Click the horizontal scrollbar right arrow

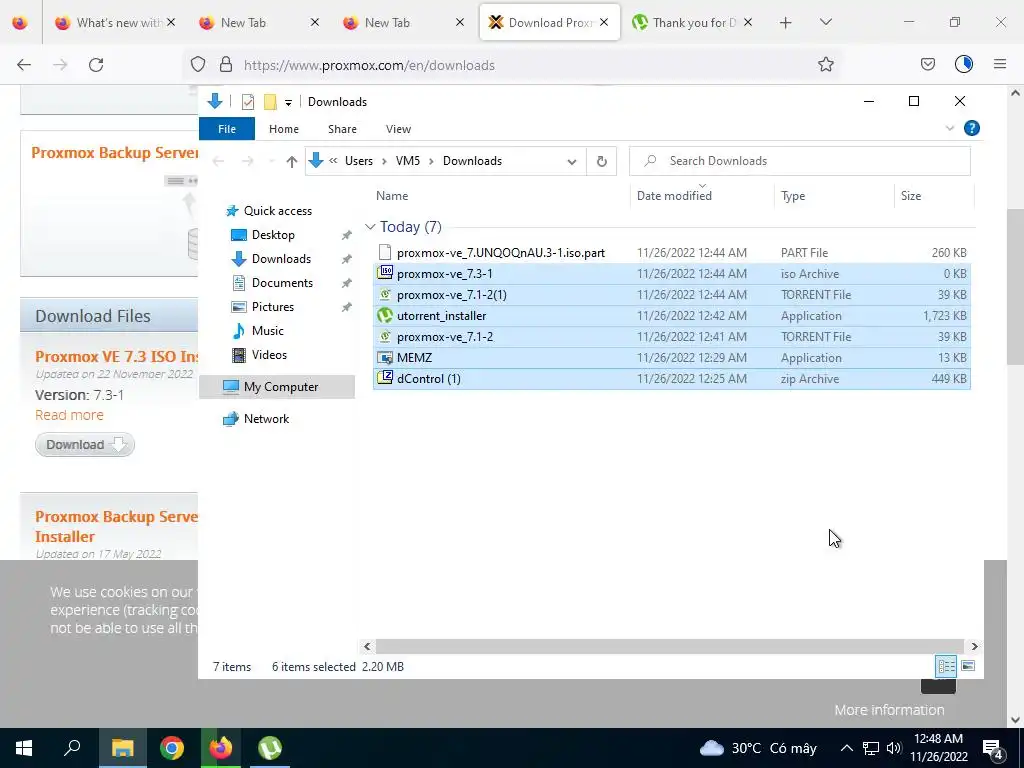[974, 647]
